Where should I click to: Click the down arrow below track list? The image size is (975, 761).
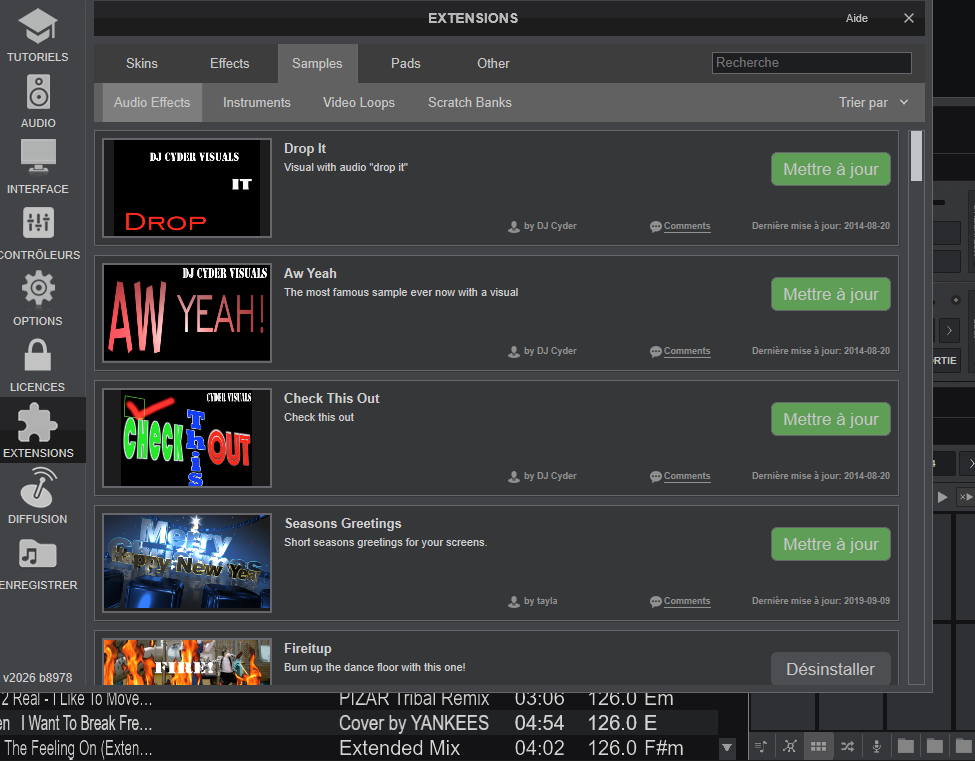pos(728,747)
